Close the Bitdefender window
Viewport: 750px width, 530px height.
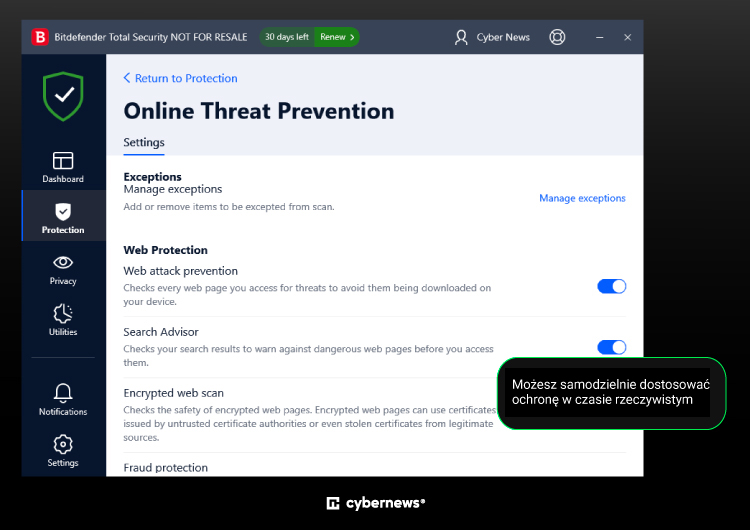628,37
